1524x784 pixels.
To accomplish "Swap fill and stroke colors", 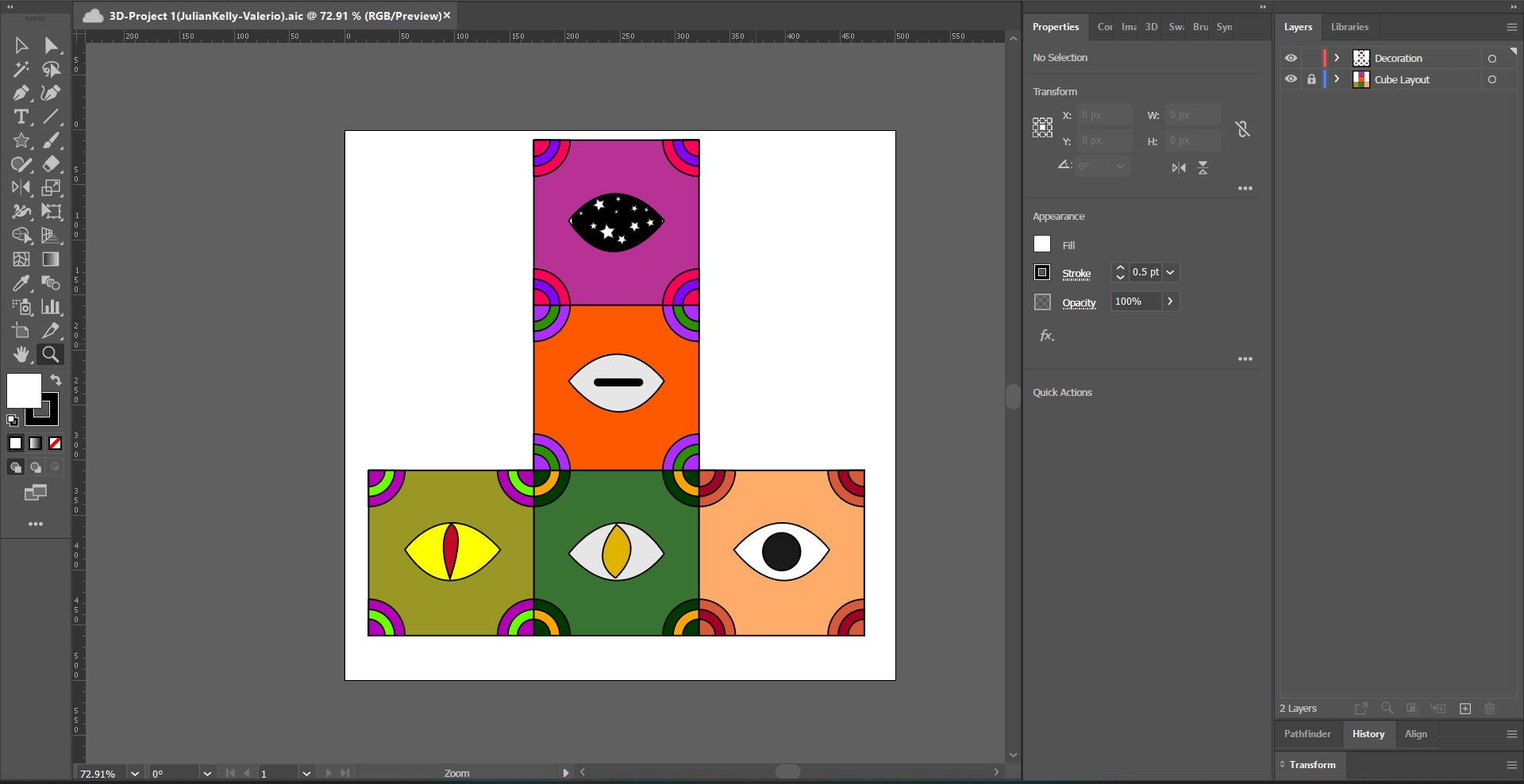I will click(56, 380).
